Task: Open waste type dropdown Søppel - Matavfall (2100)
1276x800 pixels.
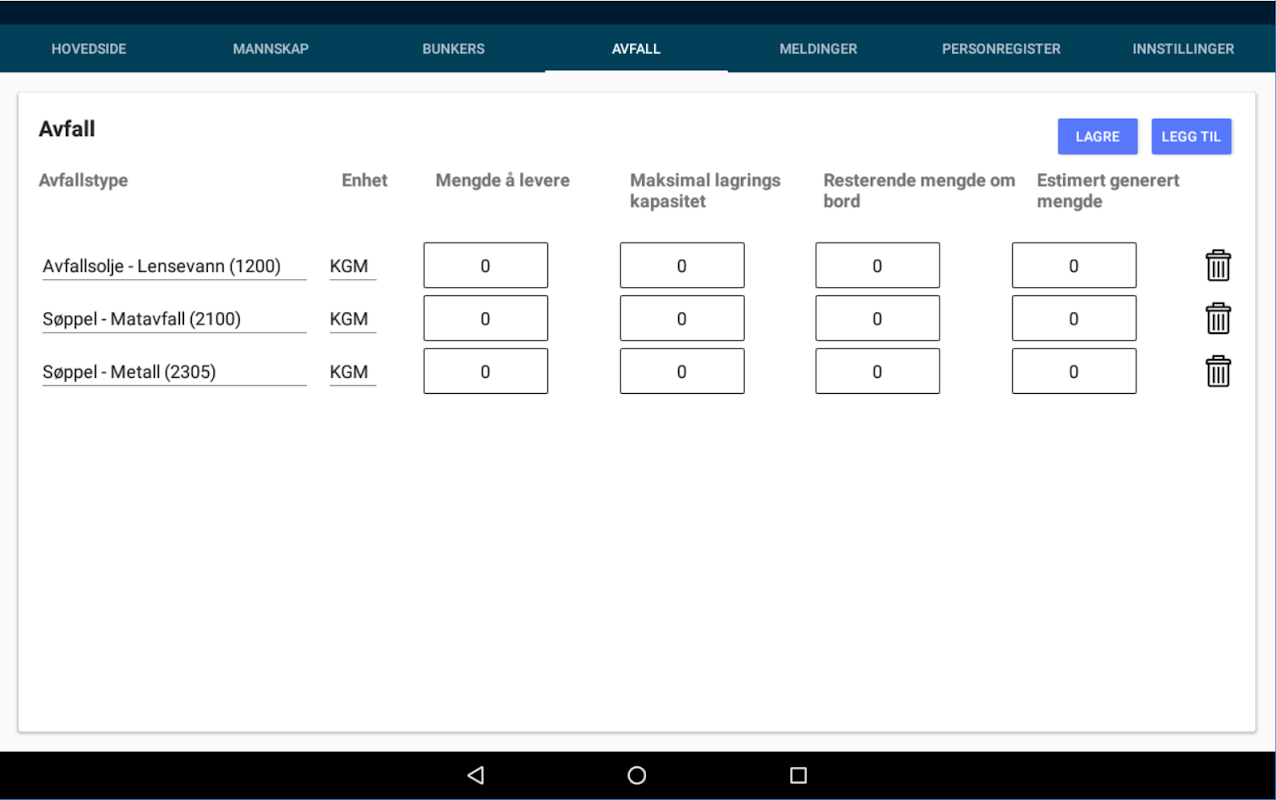Action: pos(174,320)
